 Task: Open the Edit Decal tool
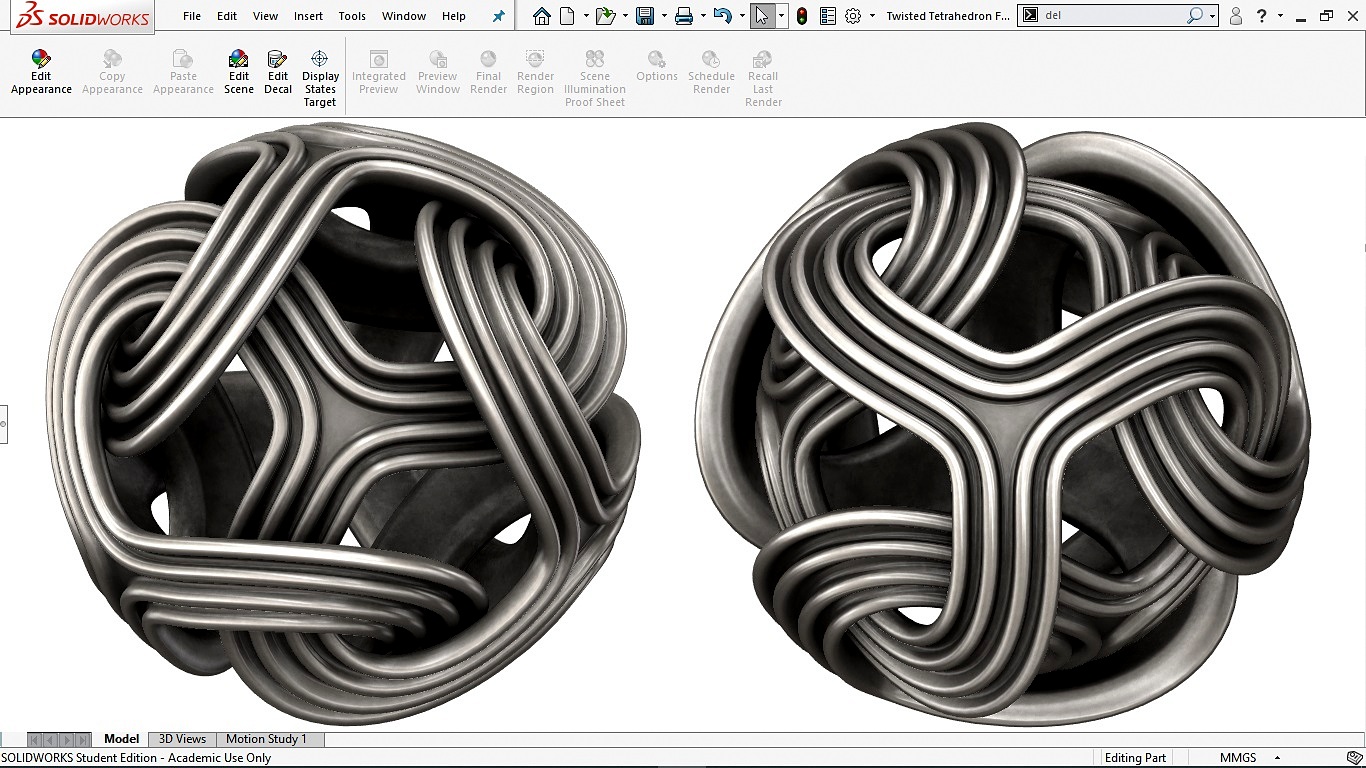(278, 72)
